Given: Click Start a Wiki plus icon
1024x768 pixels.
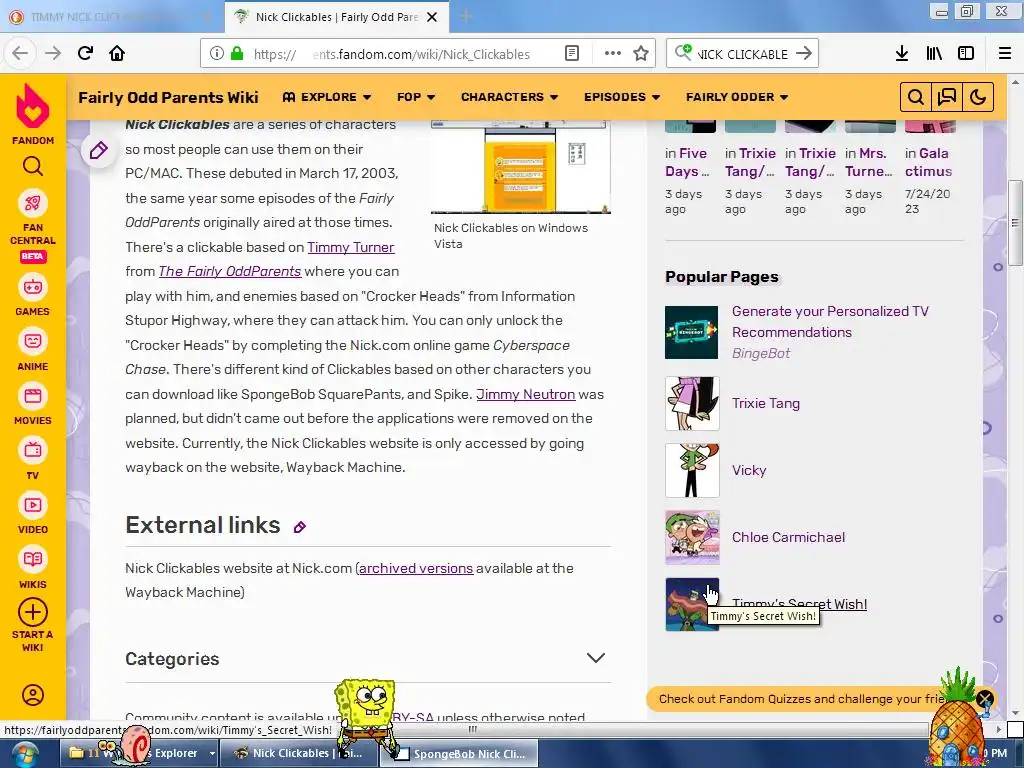Looking at the screenshot, I should pos(33,613).
